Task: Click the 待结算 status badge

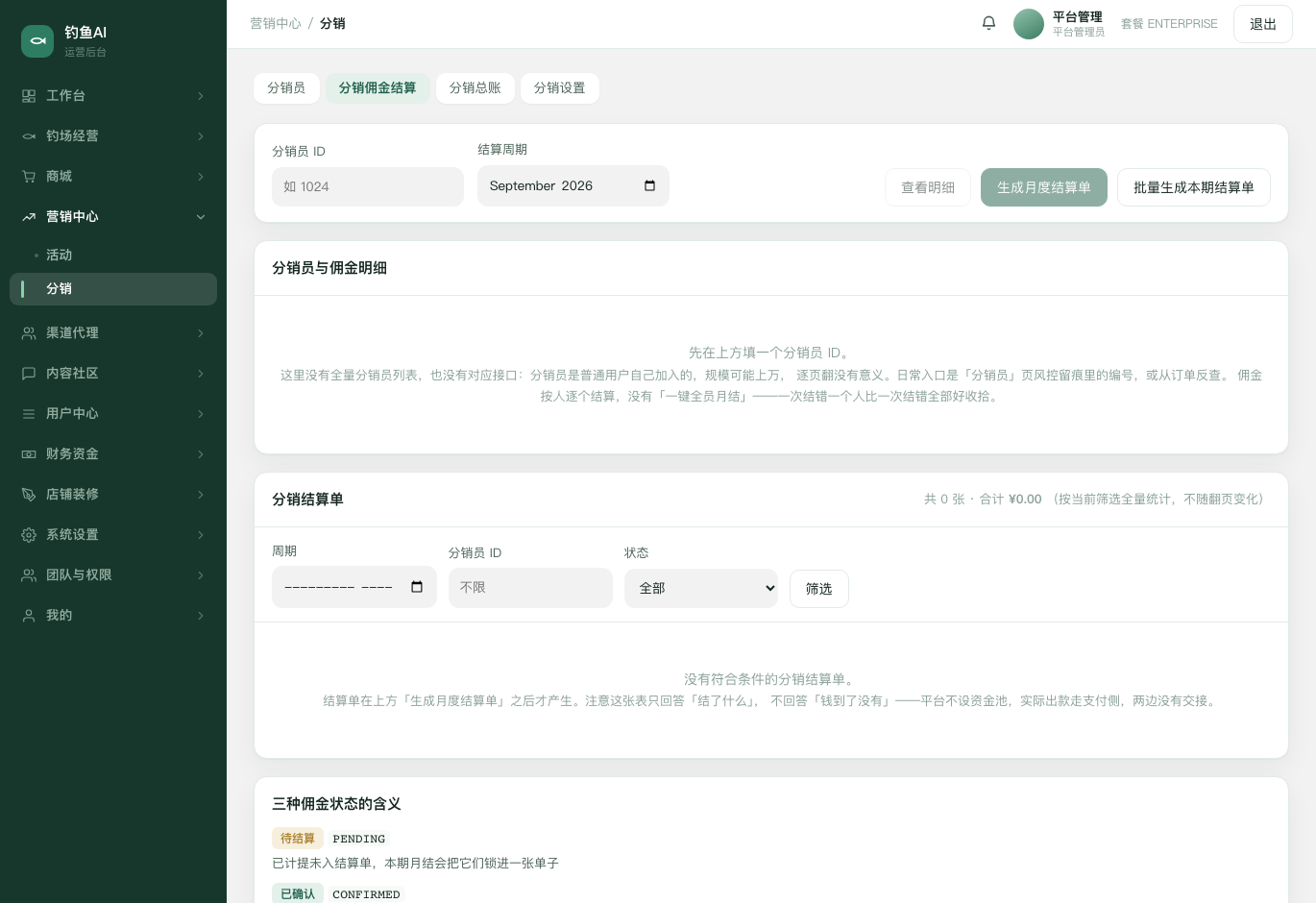Action: 298,839
